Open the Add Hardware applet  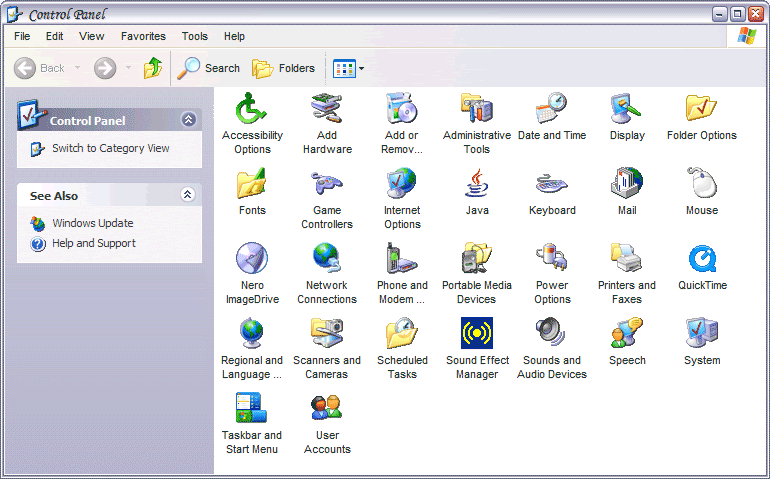click(327, 108)
